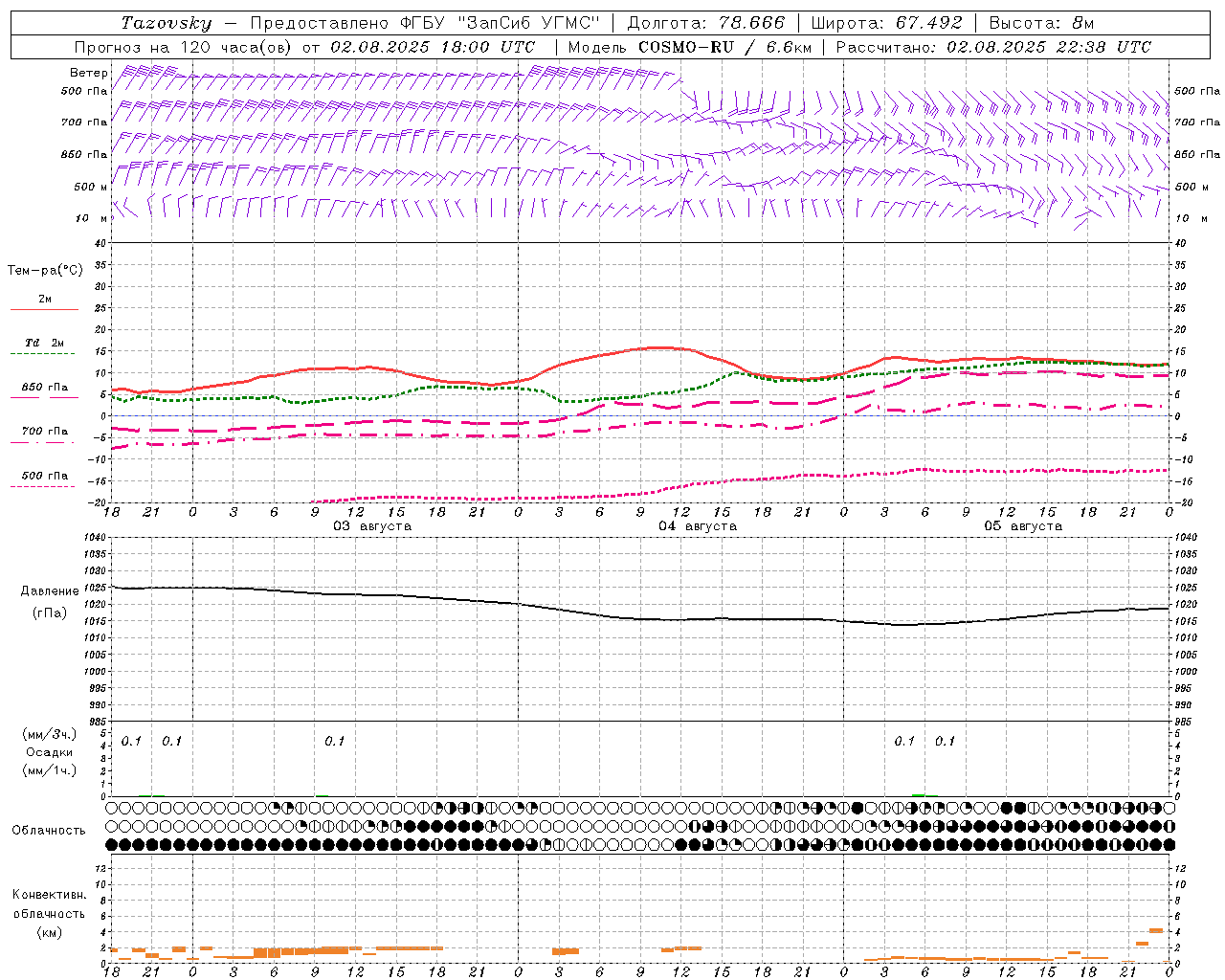Click the (гПа) unit under Давление
The image size is (1225, 980).
tap(50, 612)
